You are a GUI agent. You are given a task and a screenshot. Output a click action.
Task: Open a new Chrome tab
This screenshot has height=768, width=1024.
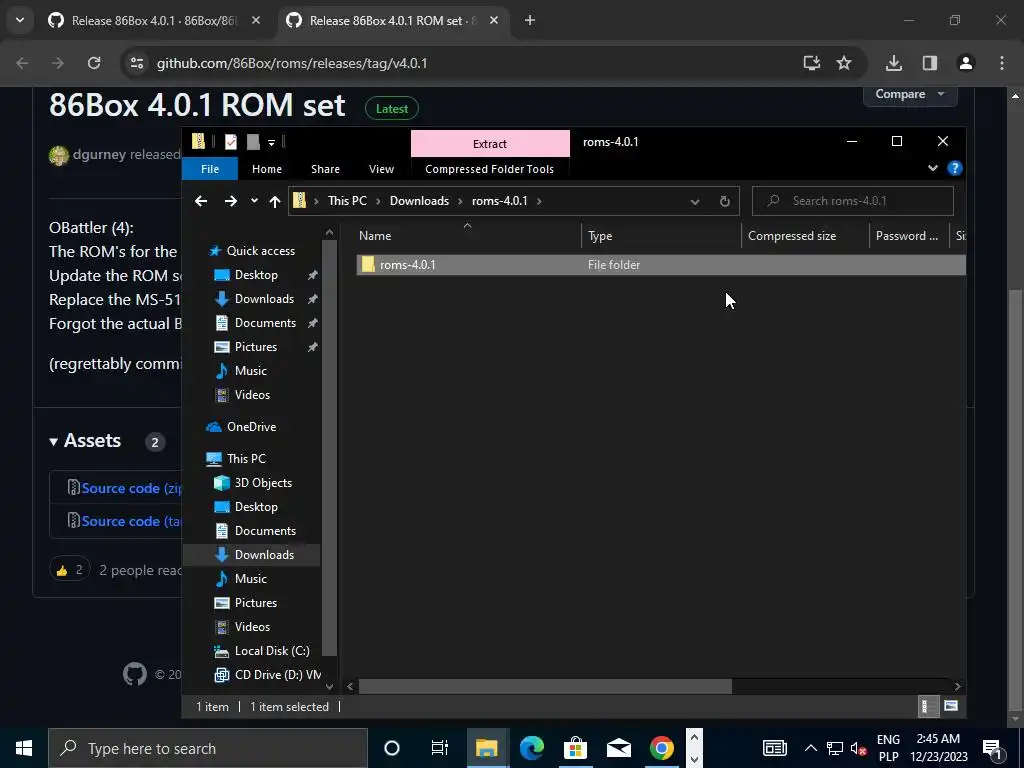(530, 20)
